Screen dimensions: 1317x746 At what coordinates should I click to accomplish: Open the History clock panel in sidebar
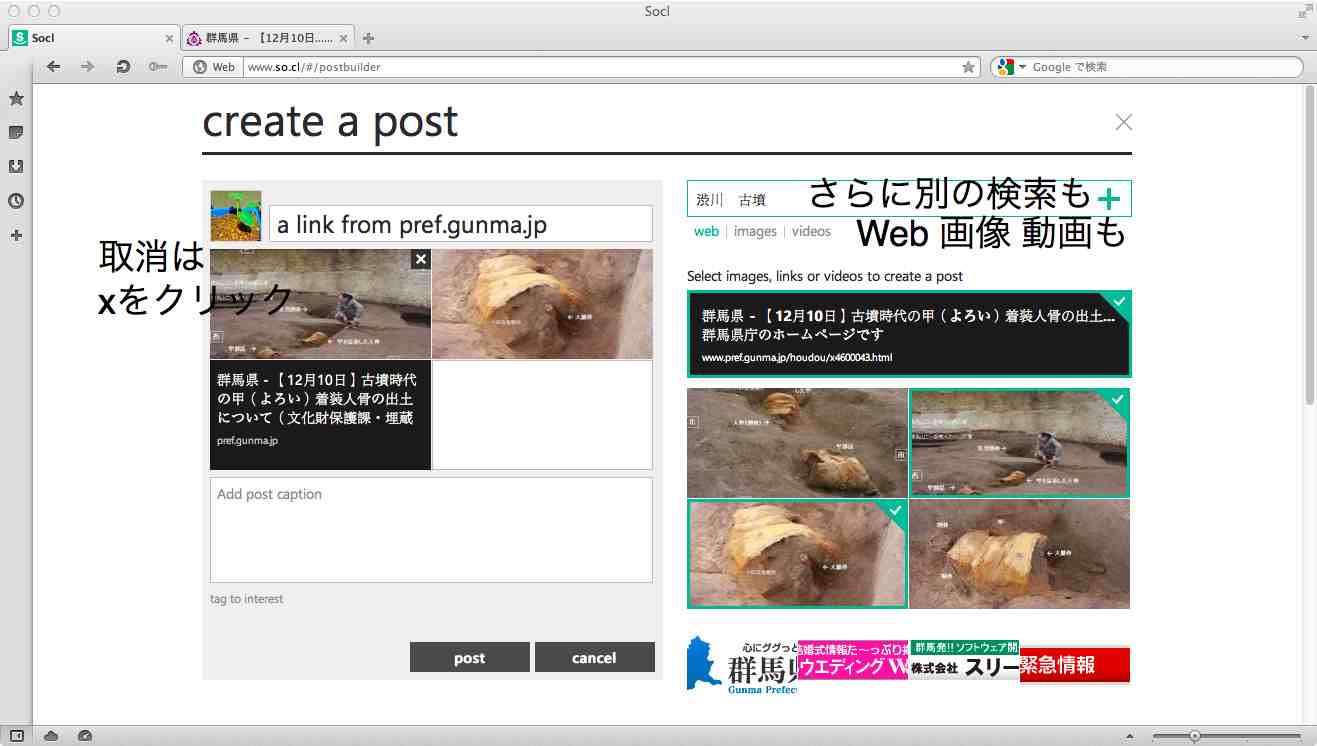[16, 201]
